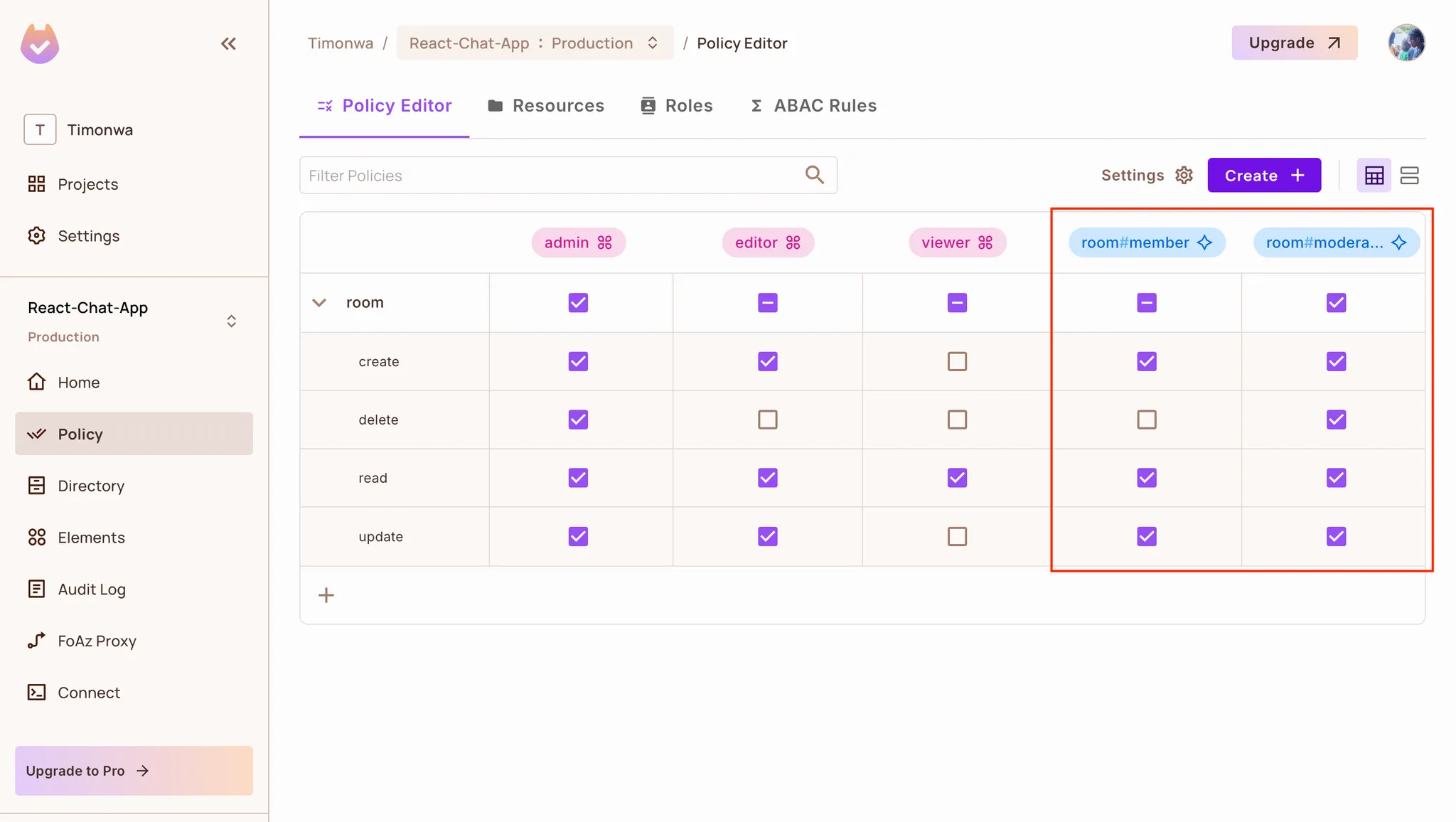Click the Permit logo icon
The height and width of the screenshot is (822, 1456).
[40, 44]
